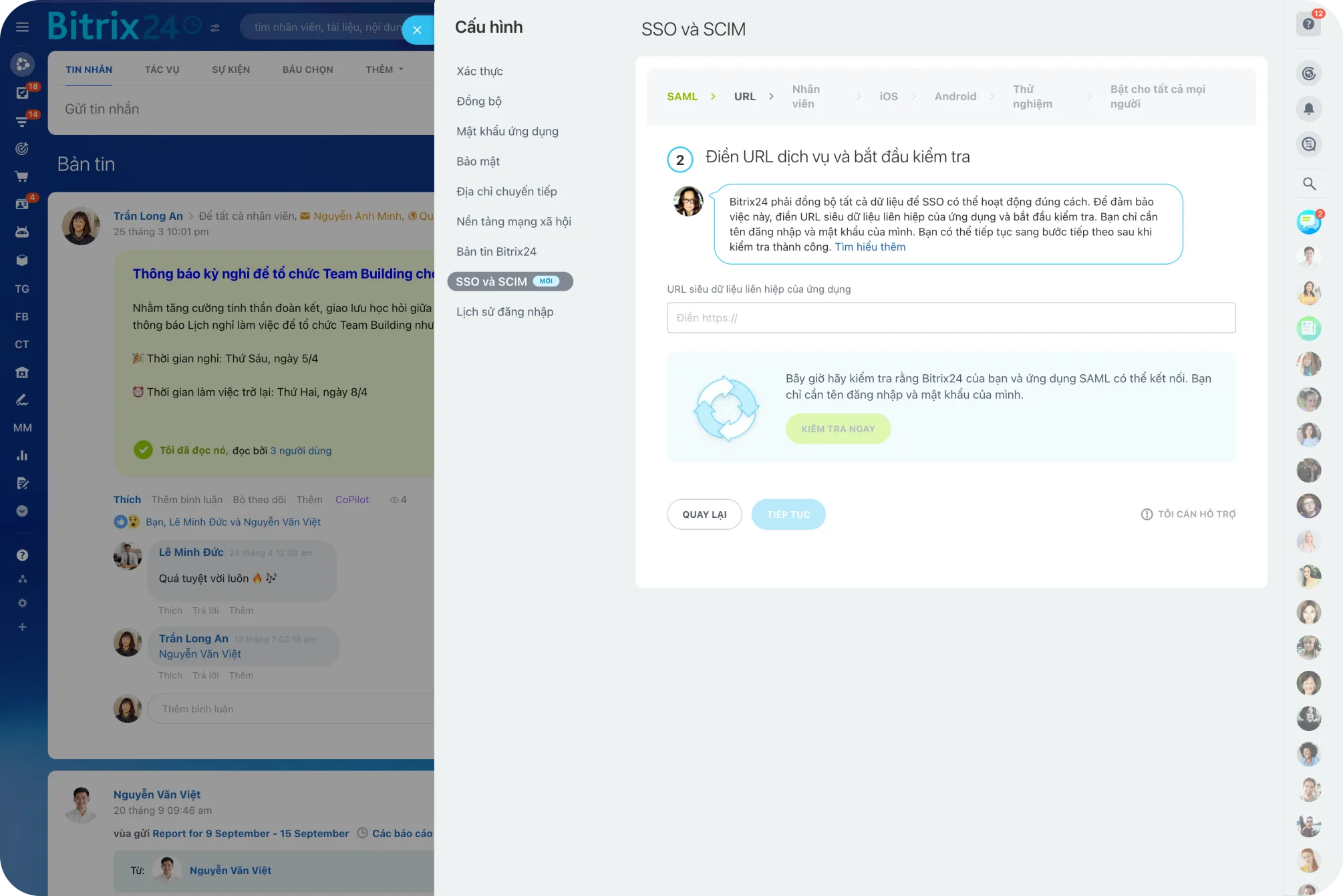
Task: Click the search field in the header
Action: pyautogui.click(x=327, y=27)
